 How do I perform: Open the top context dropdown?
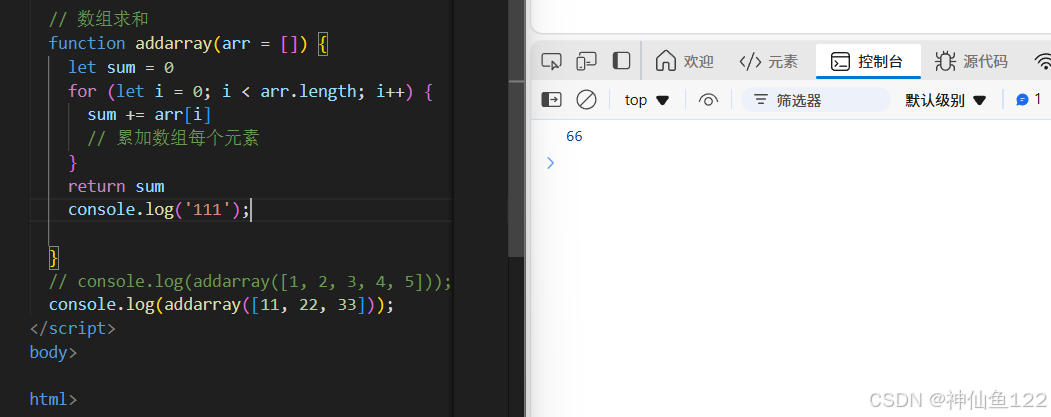(647, 100)
